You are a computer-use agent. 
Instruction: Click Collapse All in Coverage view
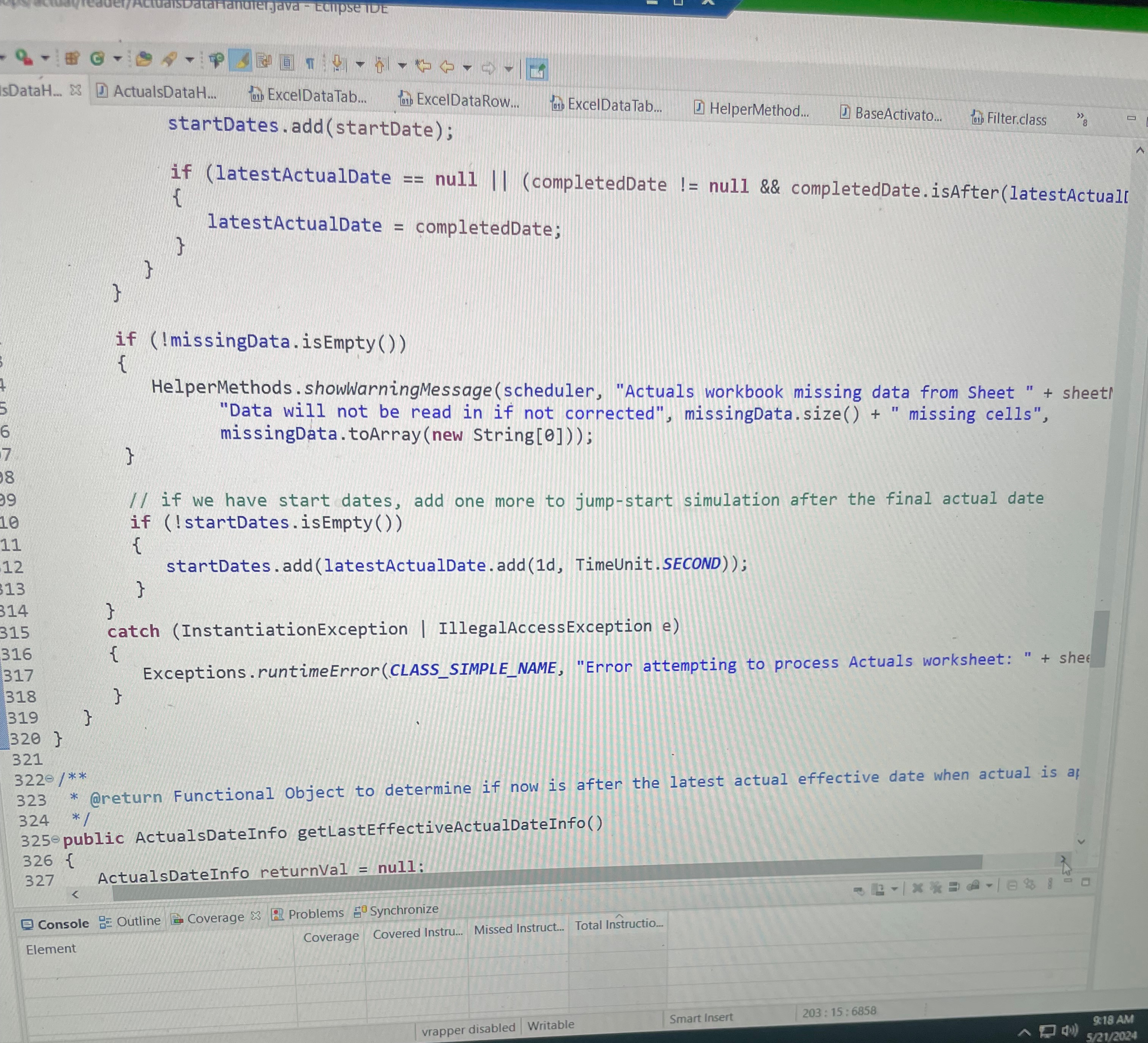(1012, 885)
